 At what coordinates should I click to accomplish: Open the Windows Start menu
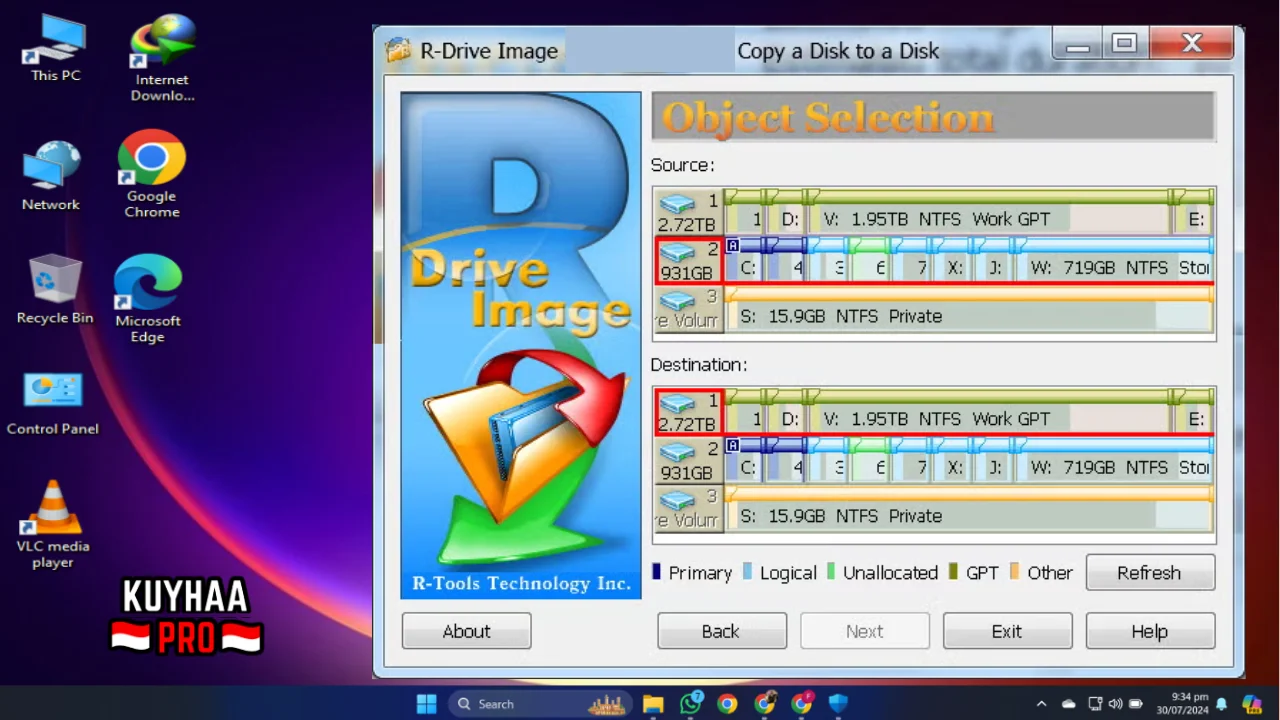click(427, 704)
